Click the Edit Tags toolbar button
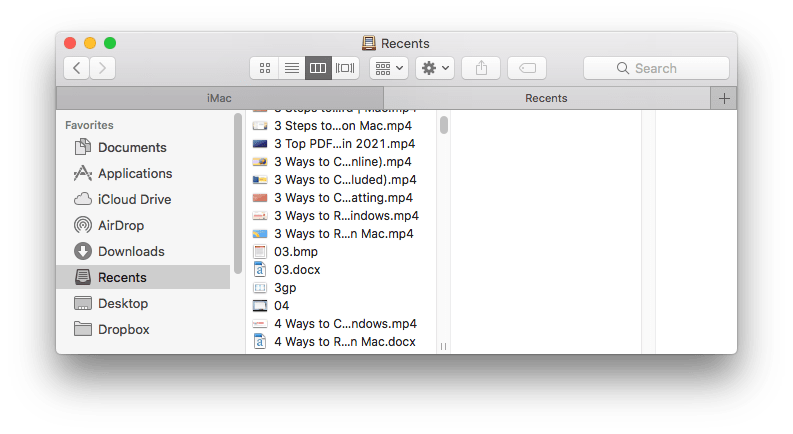 [x=527, y=68]
